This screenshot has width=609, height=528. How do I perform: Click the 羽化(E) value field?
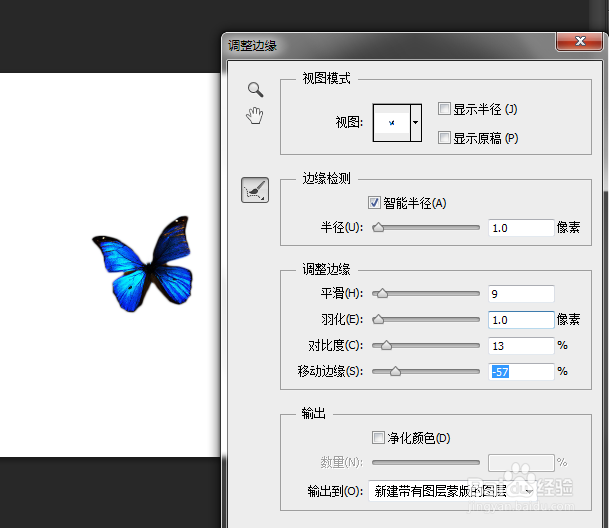click(x=521, y=320)
